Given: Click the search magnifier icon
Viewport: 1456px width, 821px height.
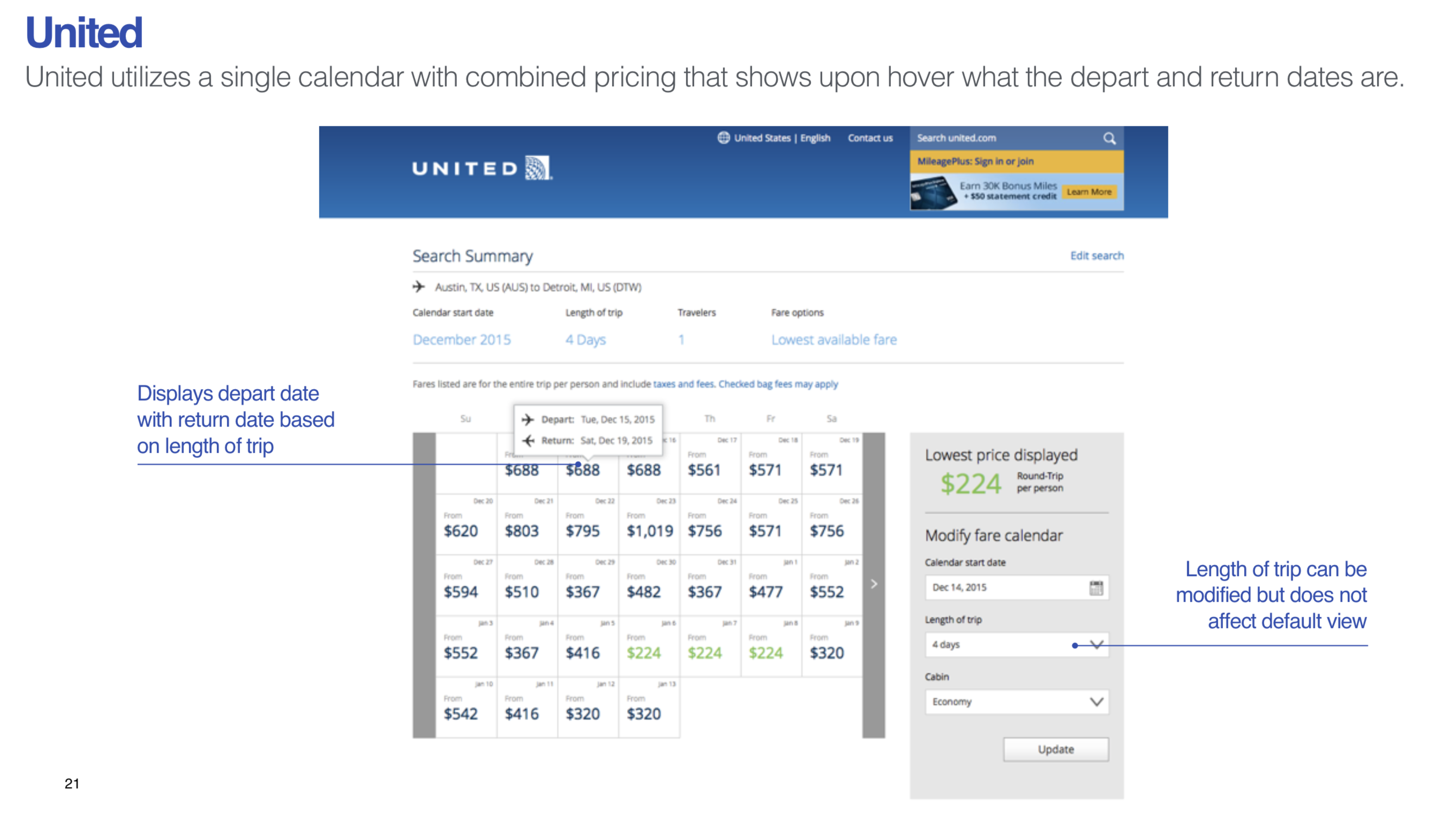Looking at the screenshot, I should [1109, 138].
